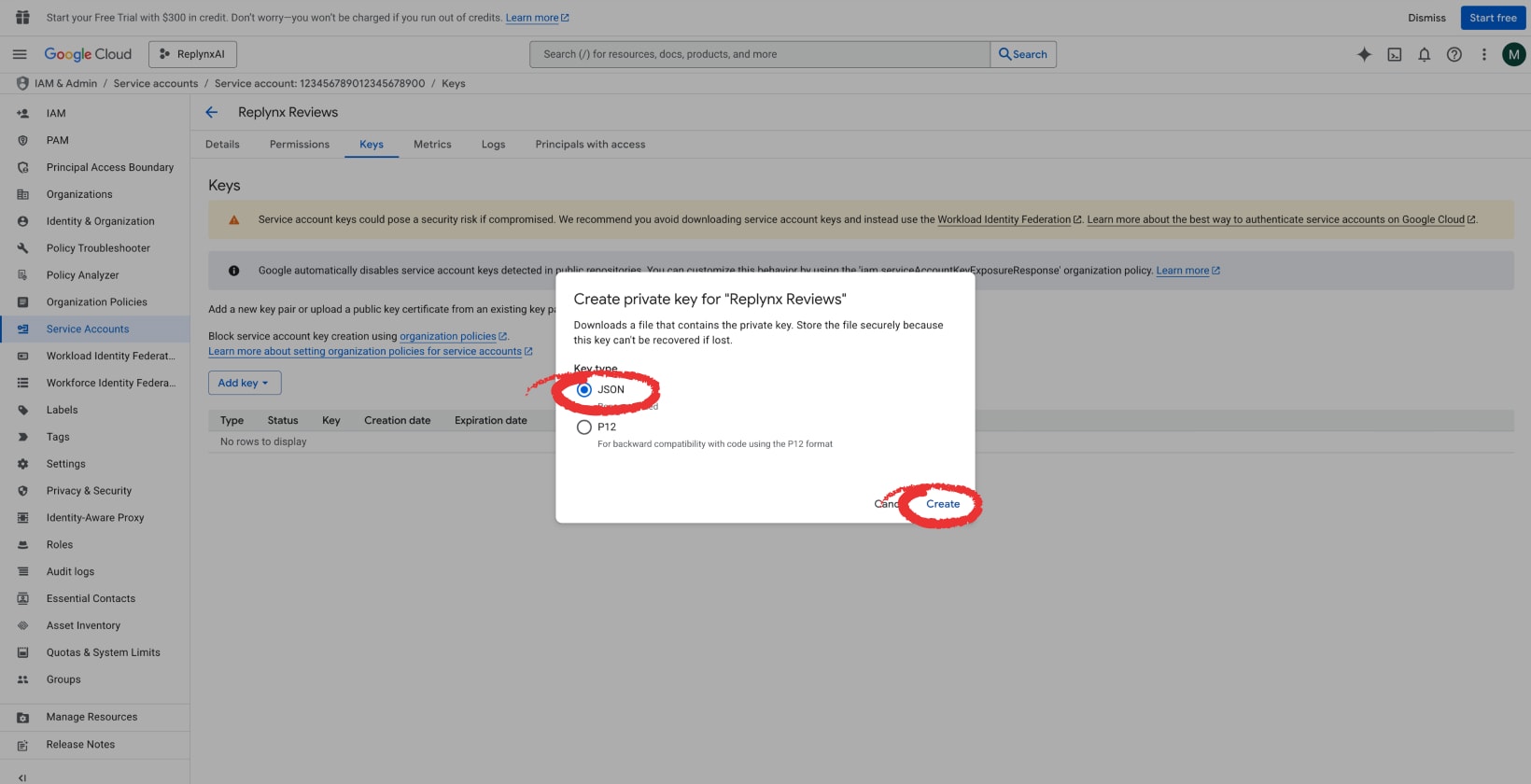Screen dimensions: 1531x784
Task: Click the Service accounts breadcrumb
Action: click(156, 83)
